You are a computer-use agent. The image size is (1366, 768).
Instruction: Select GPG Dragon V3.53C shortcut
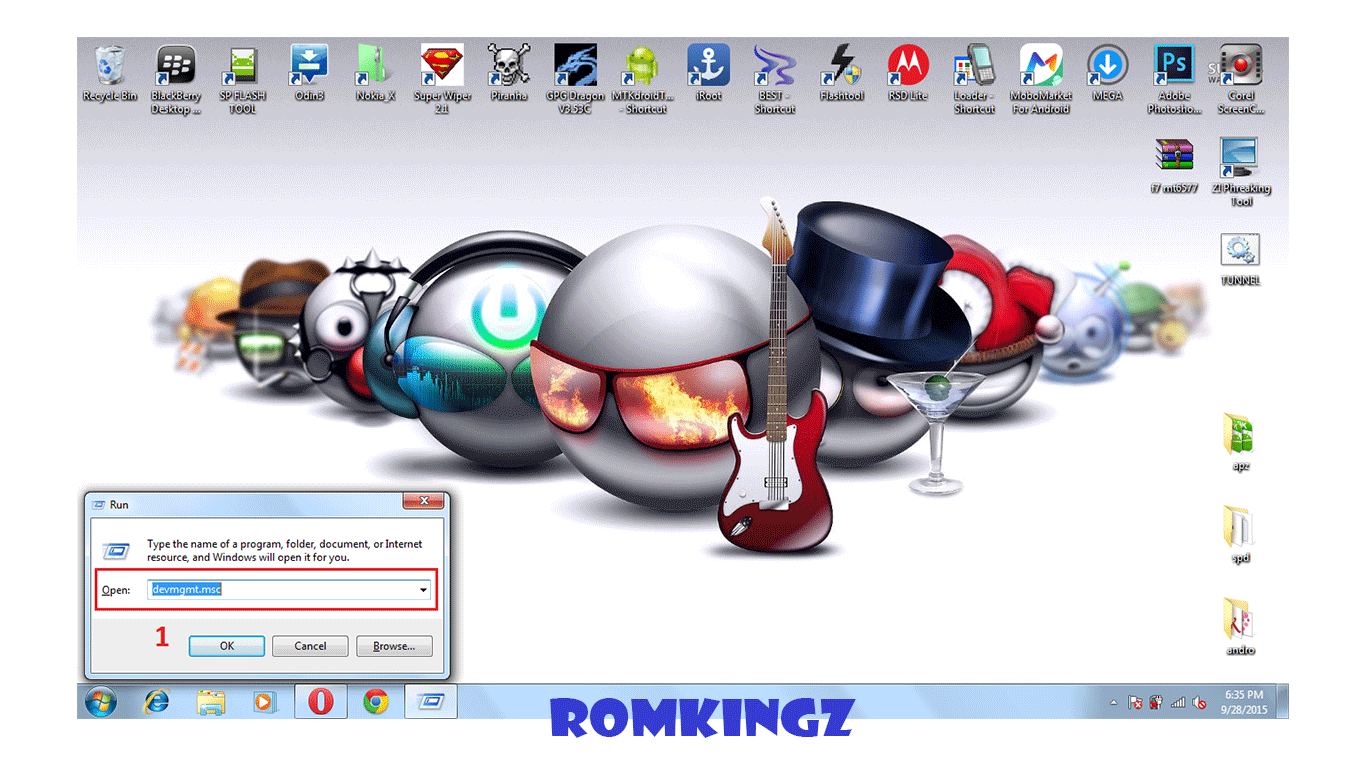[x=575, y=79]
